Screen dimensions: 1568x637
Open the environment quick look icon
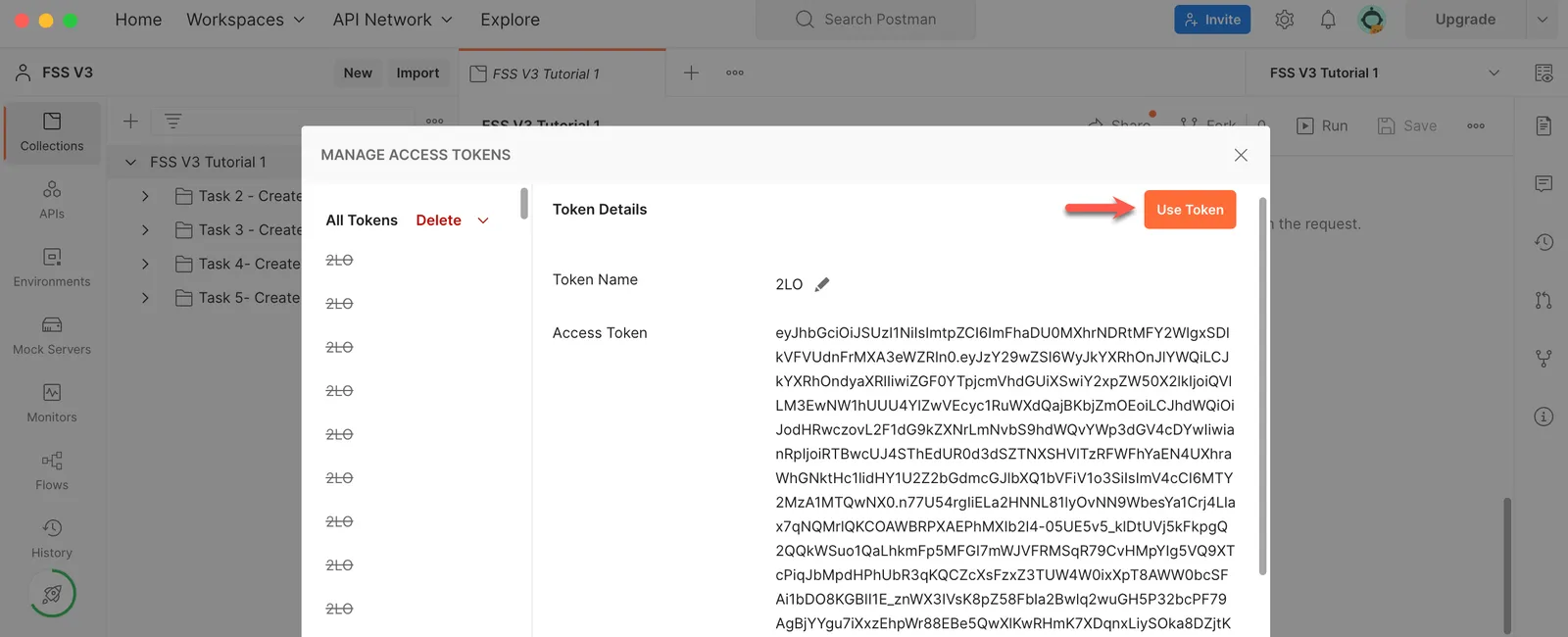click(1543, 73)
